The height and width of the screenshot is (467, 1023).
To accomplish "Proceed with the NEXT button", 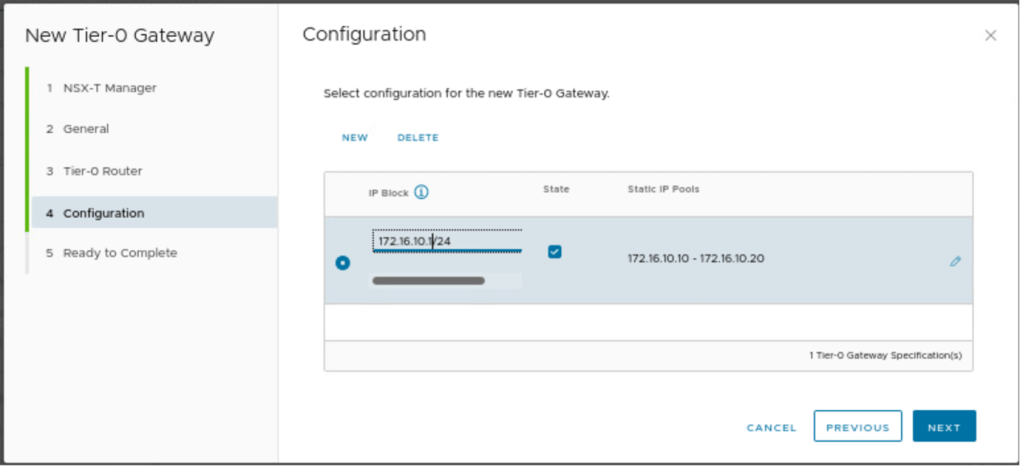I will 944,427.
